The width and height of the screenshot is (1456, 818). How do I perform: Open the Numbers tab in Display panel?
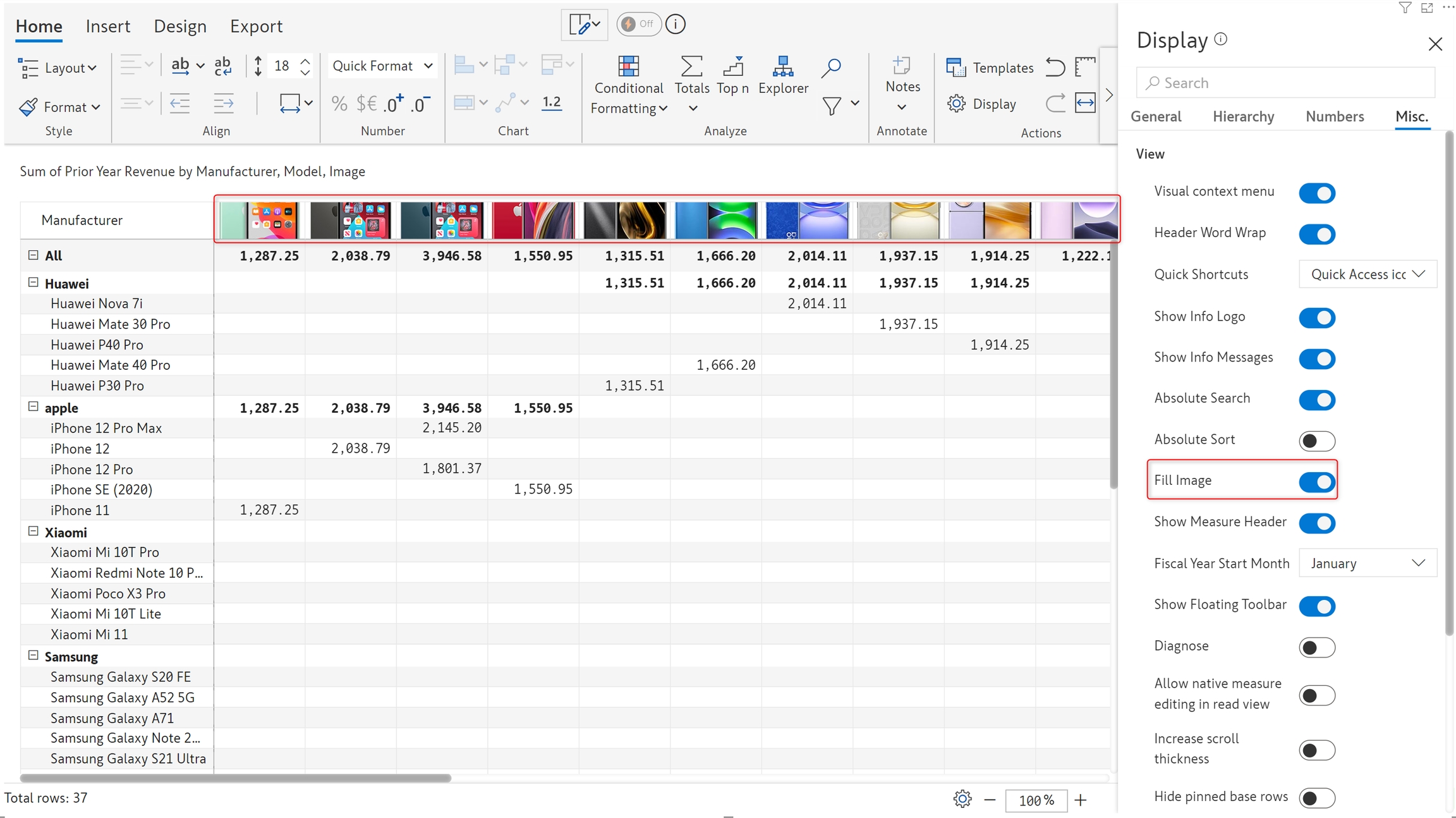[1334, 116]
